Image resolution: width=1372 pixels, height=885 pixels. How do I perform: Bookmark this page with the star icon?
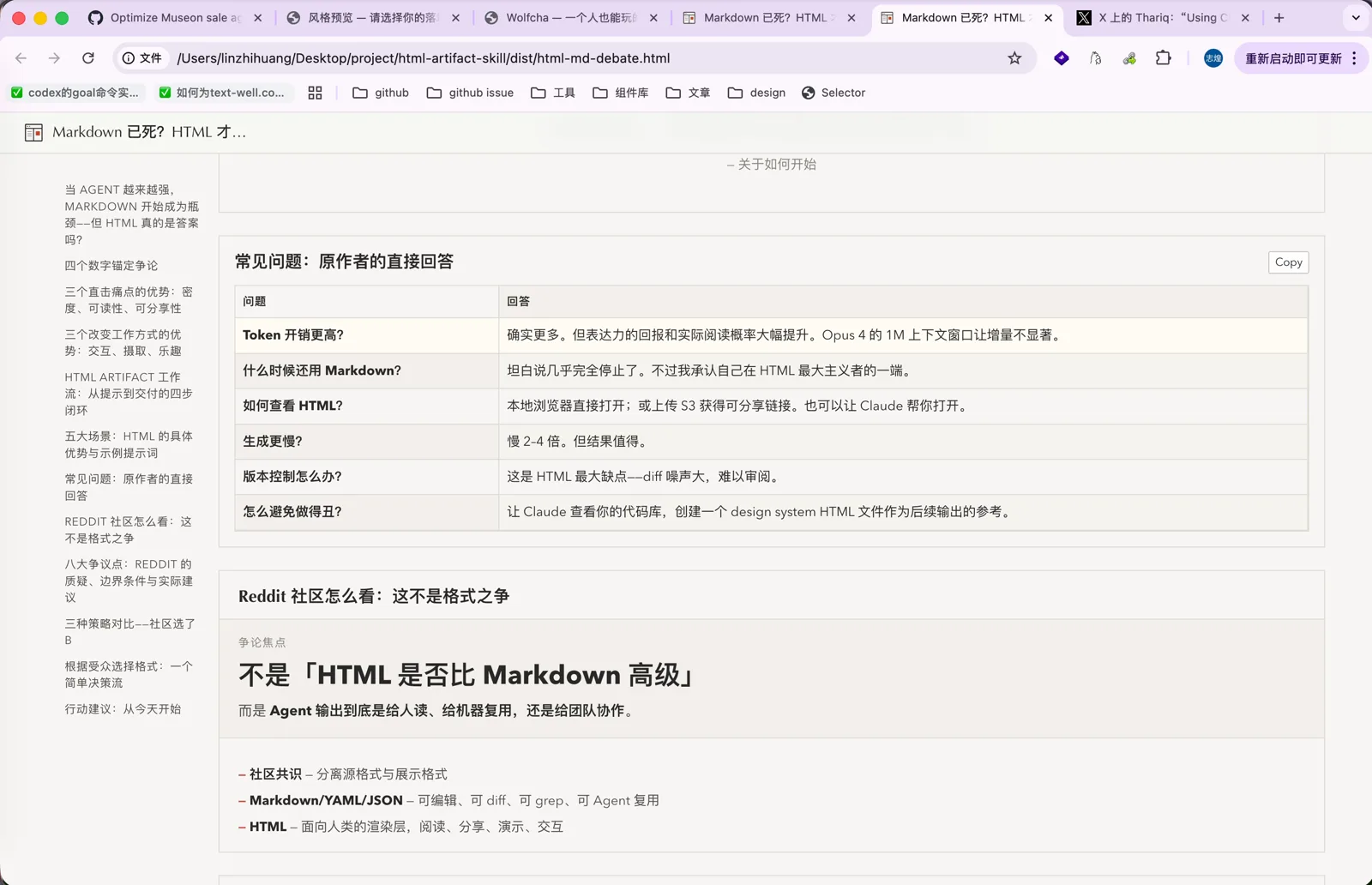(x=1014, y=58)
